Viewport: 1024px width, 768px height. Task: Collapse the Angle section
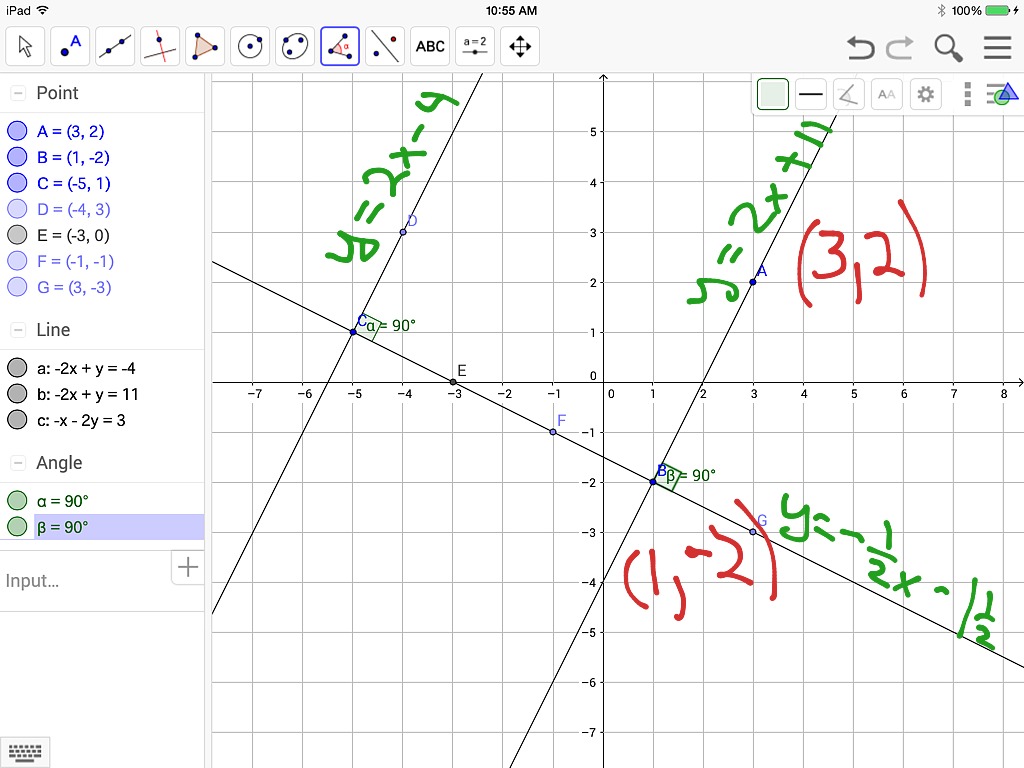point(18,463)
